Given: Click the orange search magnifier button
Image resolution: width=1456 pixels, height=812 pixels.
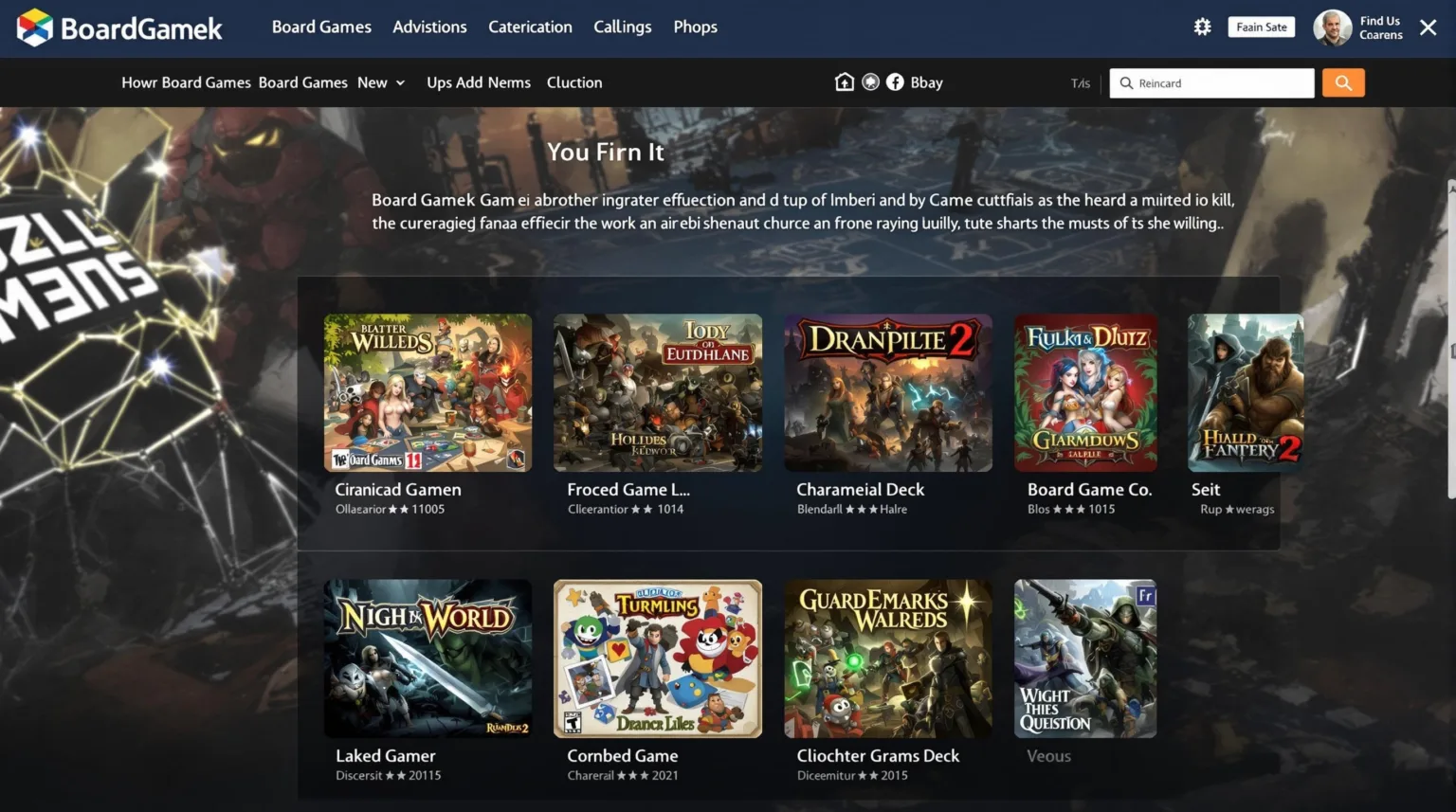Looking at the screenshot, I should [x=1342, y=82].
